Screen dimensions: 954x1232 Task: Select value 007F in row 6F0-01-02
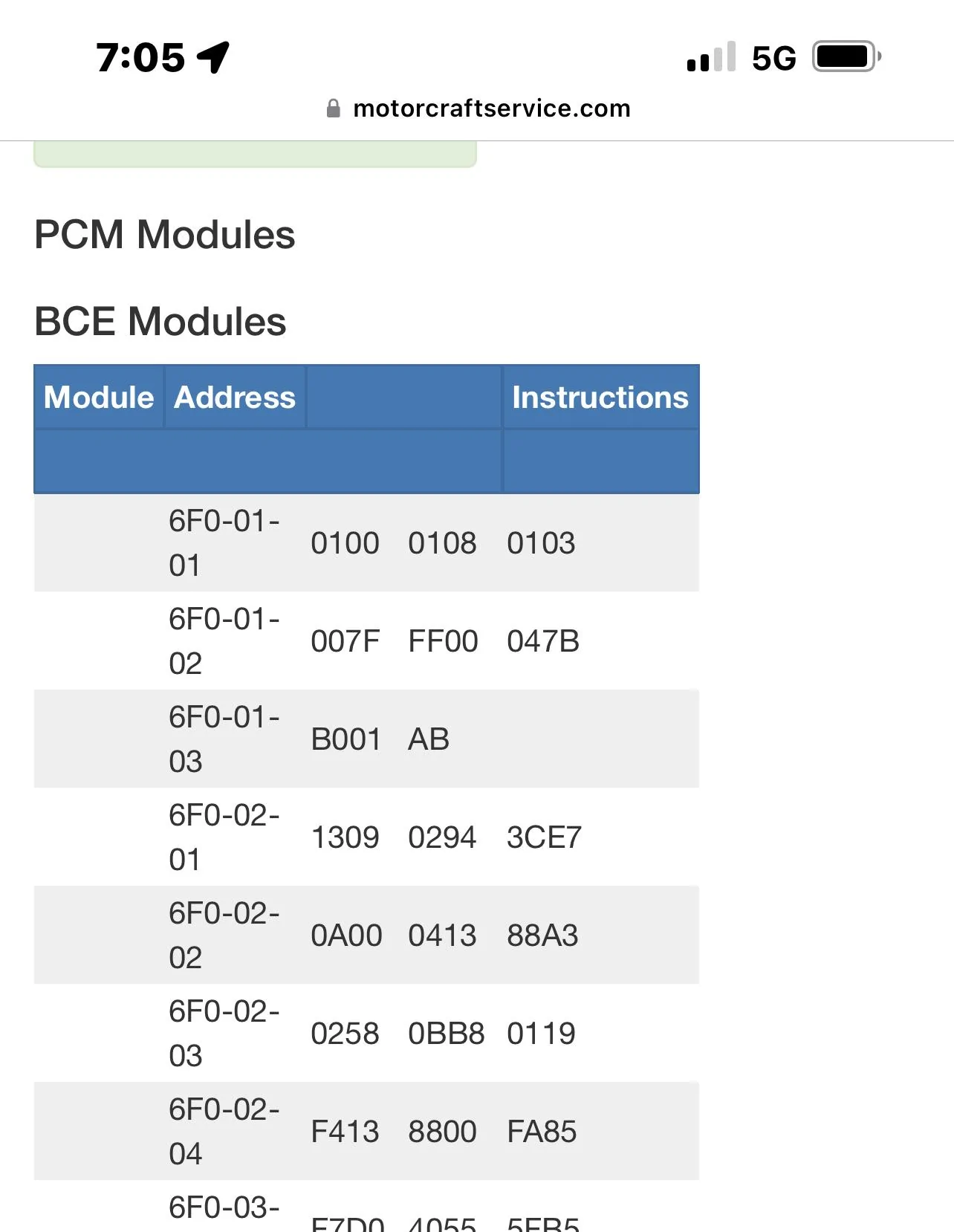click(345, 641)
